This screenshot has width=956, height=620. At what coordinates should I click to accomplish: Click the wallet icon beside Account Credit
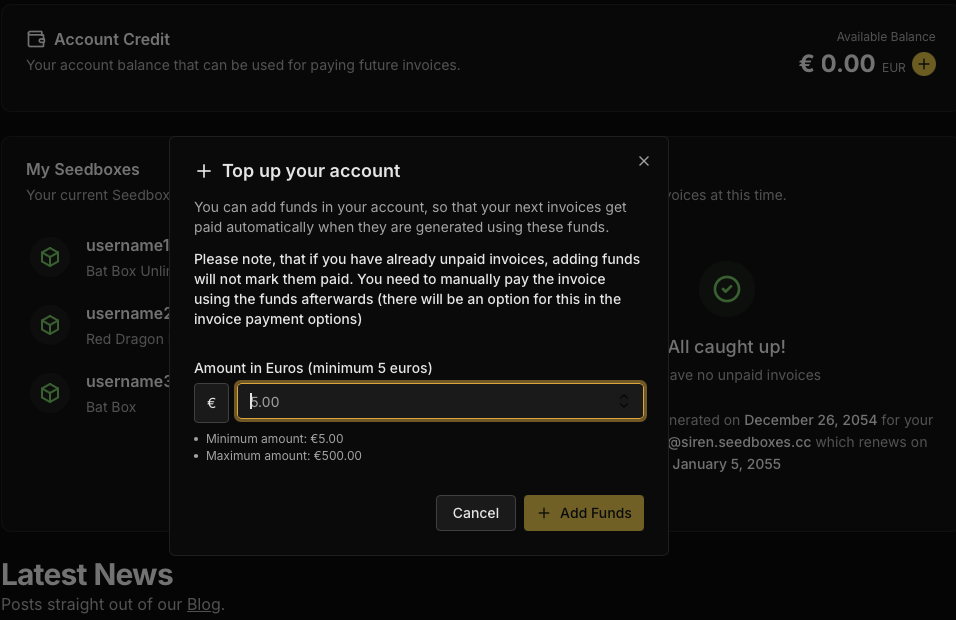(x=36, y=39)
